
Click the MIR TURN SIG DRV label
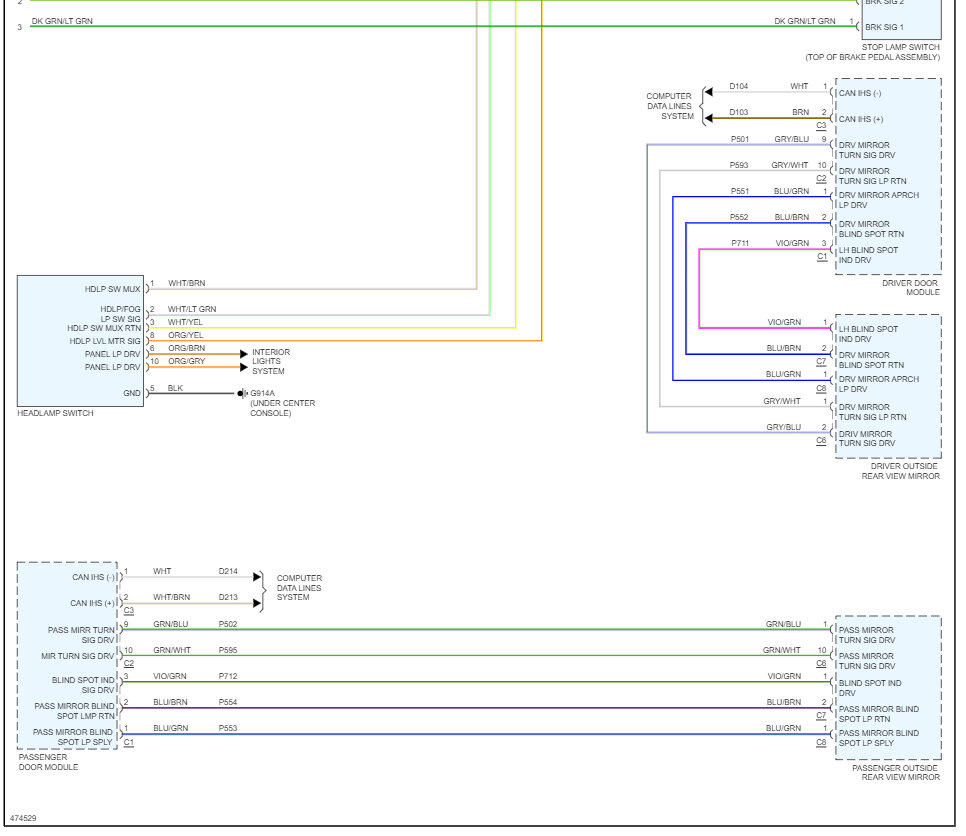[78, 656]
